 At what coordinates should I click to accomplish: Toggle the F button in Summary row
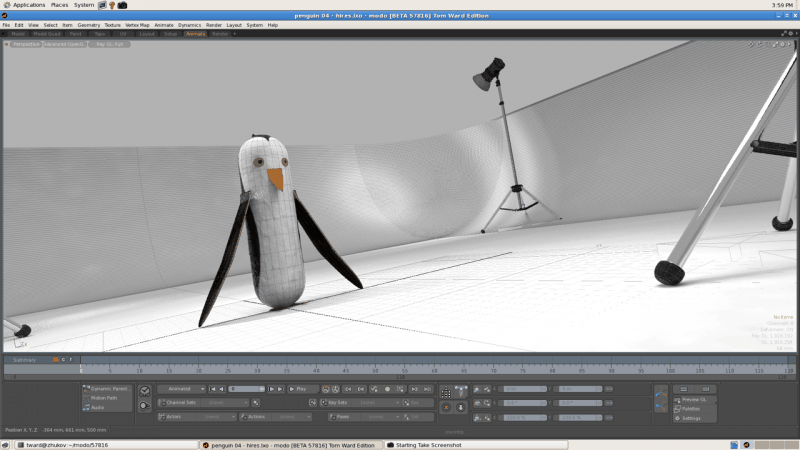pos(71,360)
